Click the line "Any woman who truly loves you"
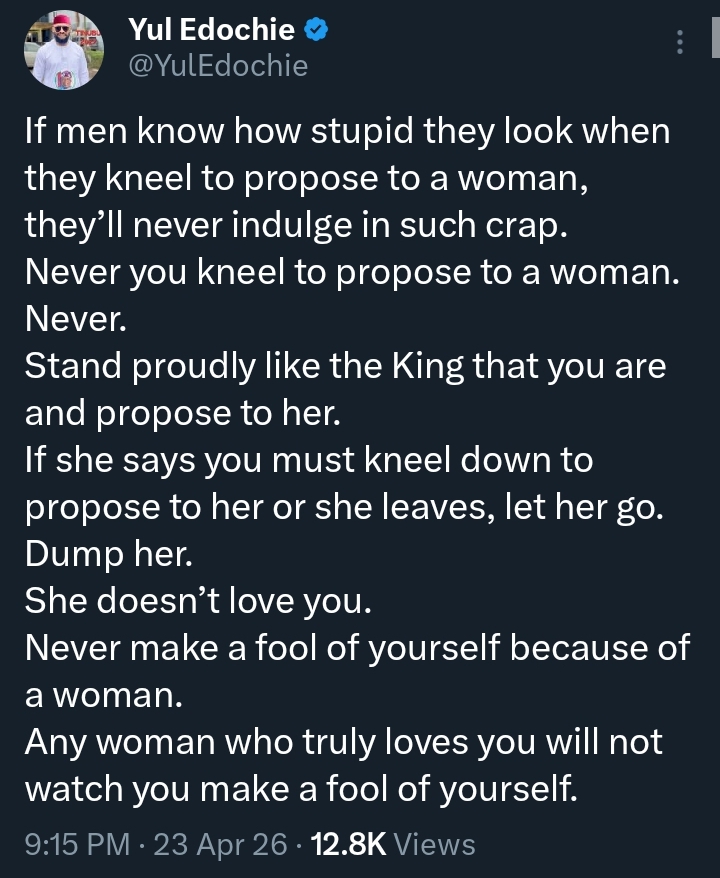This screenshot has width=720, height=878. point(342,741)
